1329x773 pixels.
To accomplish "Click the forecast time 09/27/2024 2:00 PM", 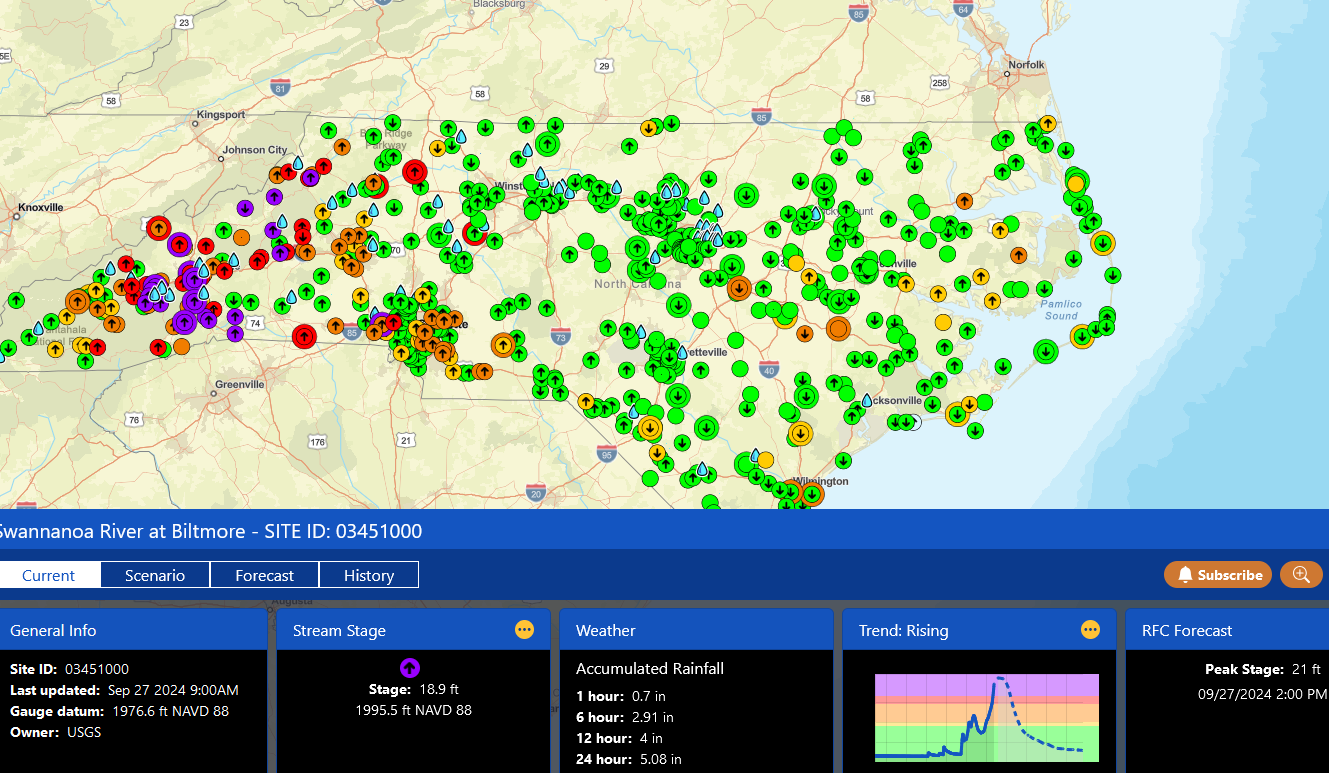I will (1263, 693).
